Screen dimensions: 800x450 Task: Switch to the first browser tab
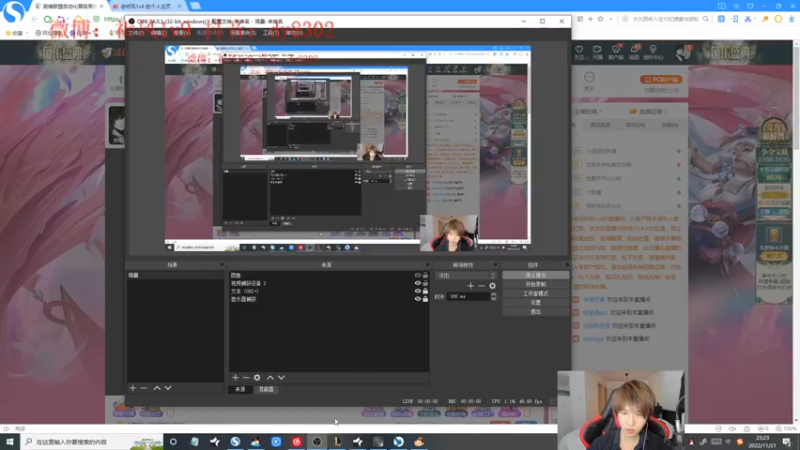68,6
